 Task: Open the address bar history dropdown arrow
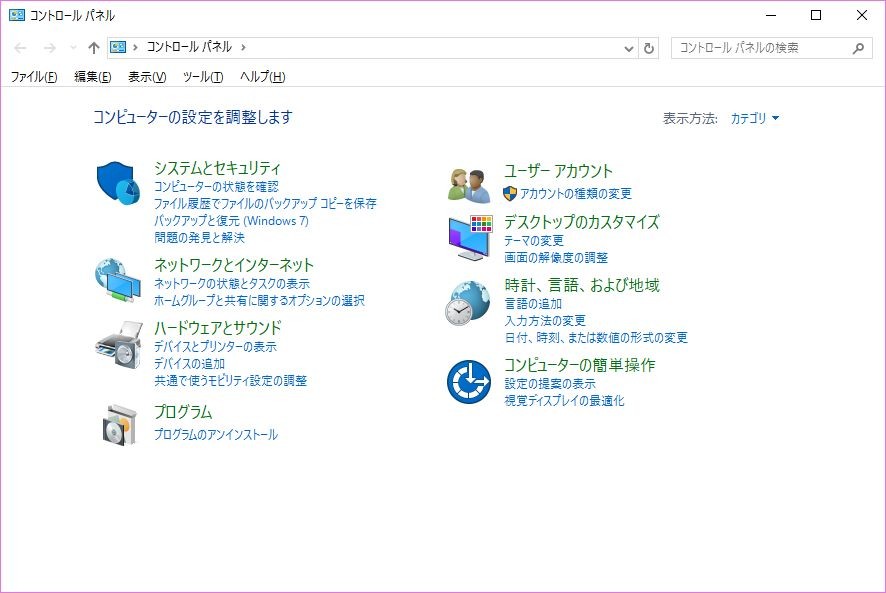629,48
